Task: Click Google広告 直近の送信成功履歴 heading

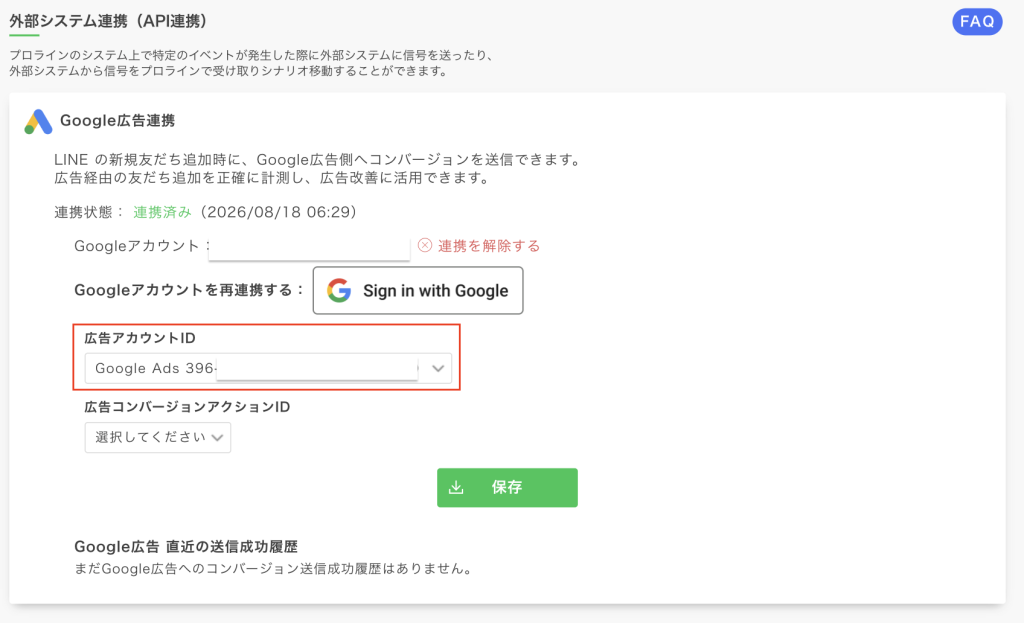Action: click(x=186, y=547)
